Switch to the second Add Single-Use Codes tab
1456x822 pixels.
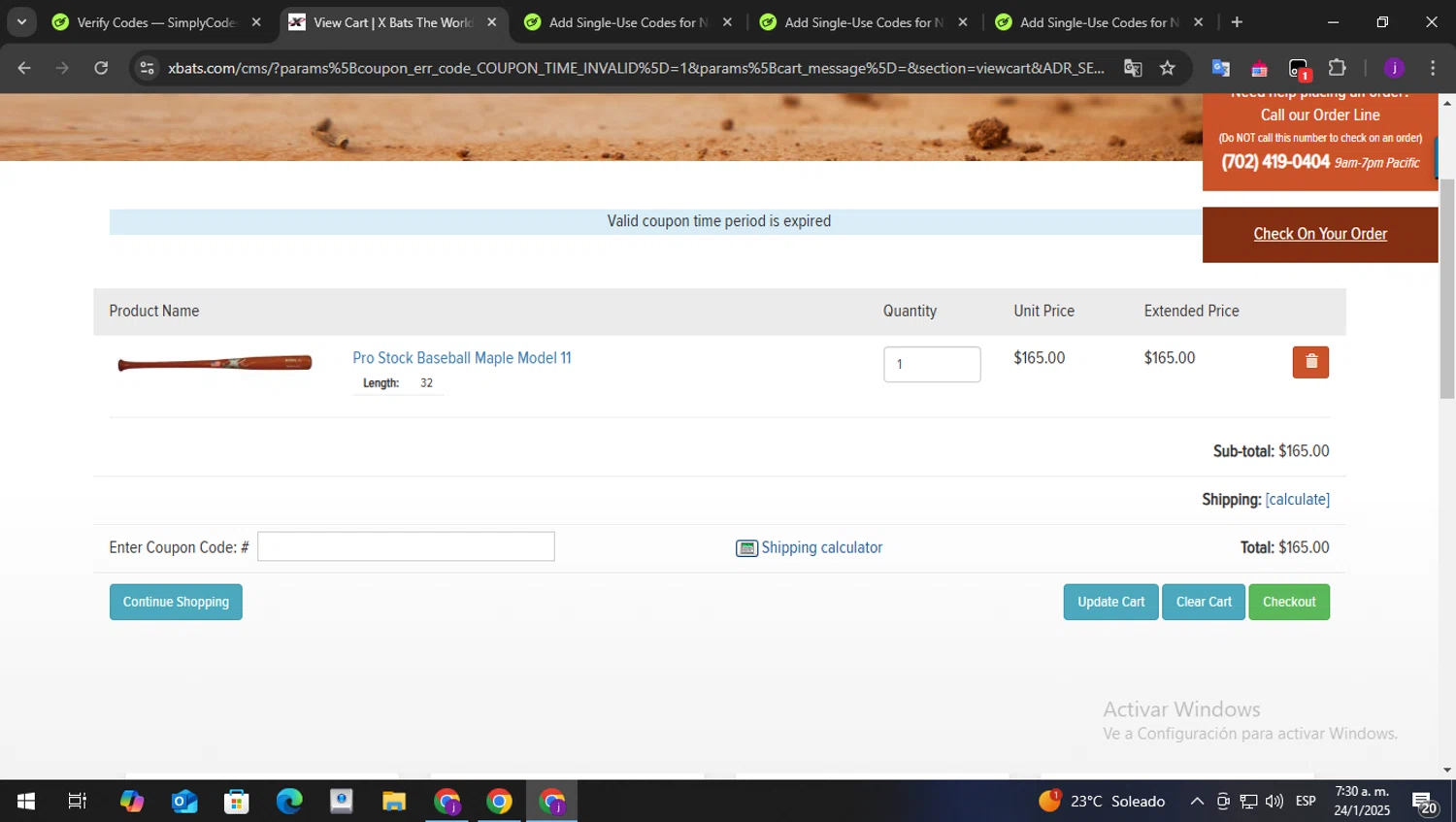pos(863,22)
